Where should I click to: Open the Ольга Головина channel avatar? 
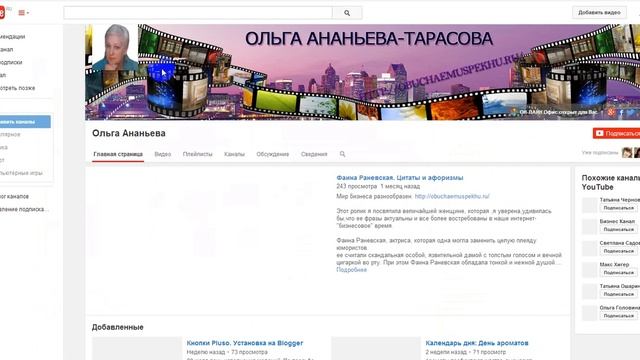click(589, 313)
